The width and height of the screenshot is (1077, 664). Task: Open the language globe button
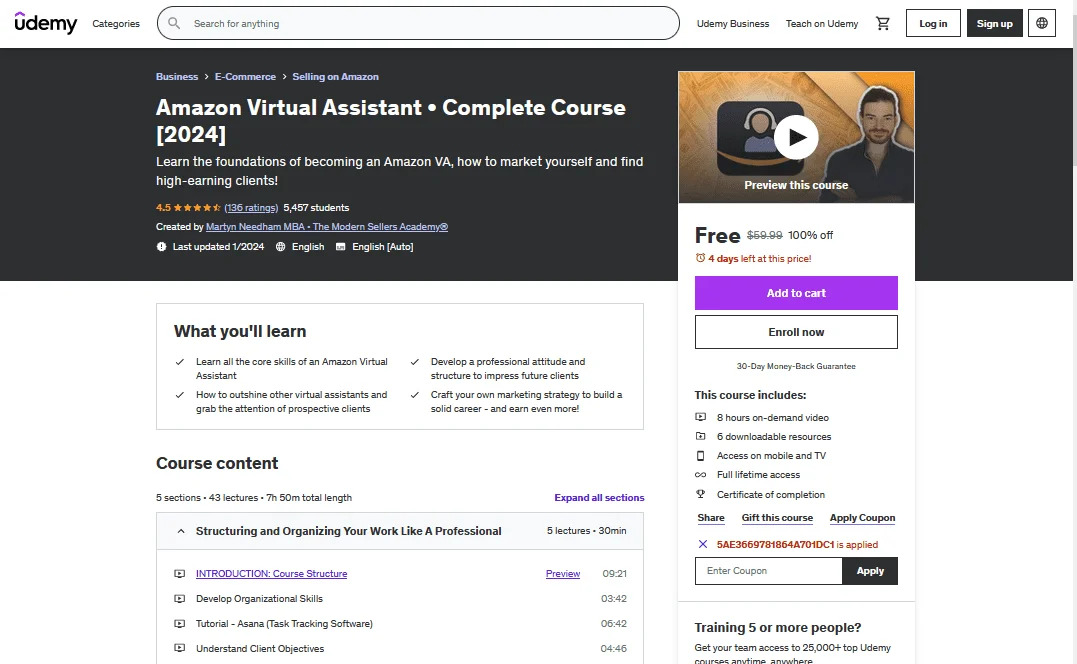[1041, 23]
